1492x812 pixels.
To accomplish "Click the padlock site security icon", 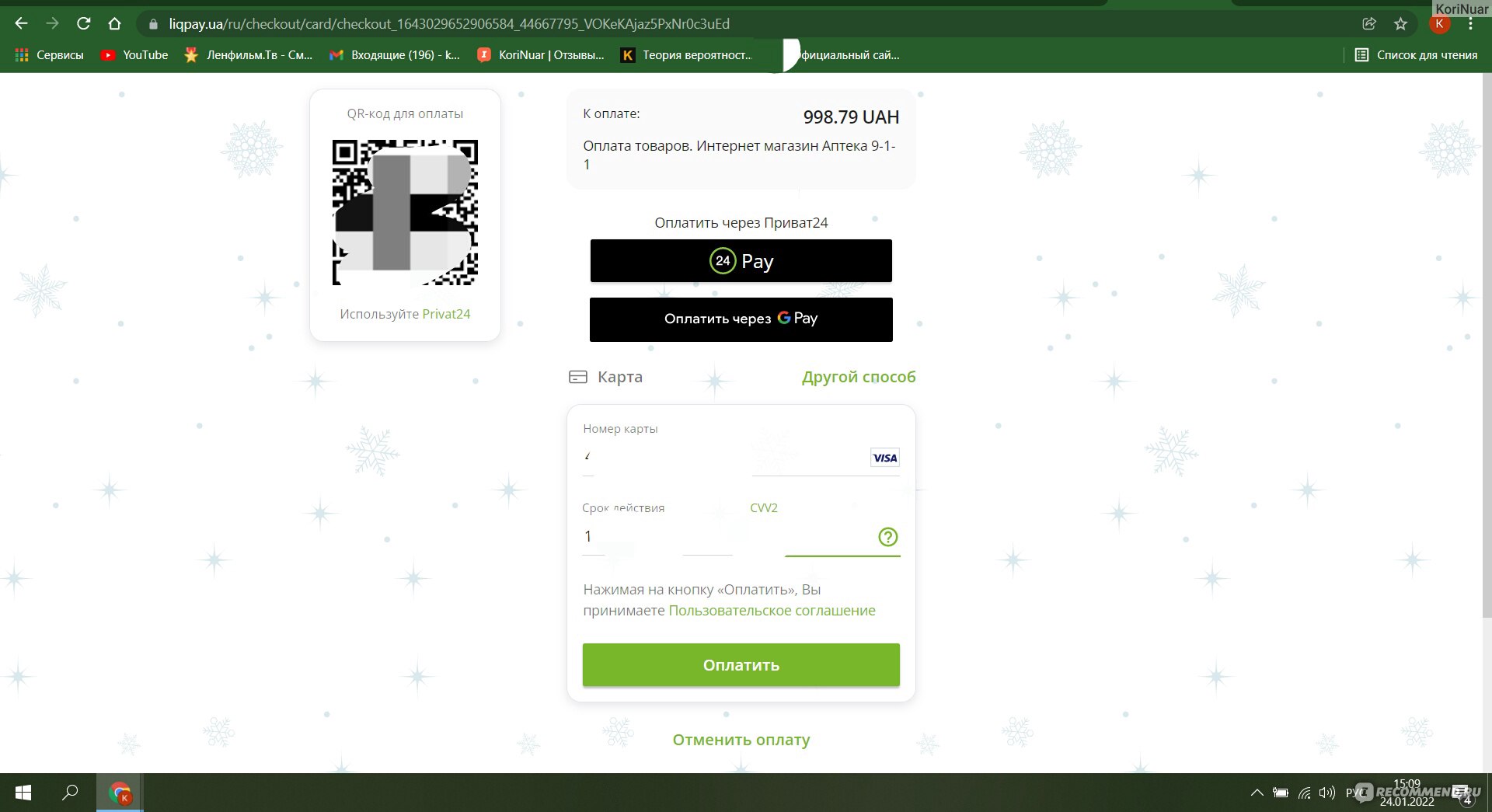I will [x=153, y=24].
